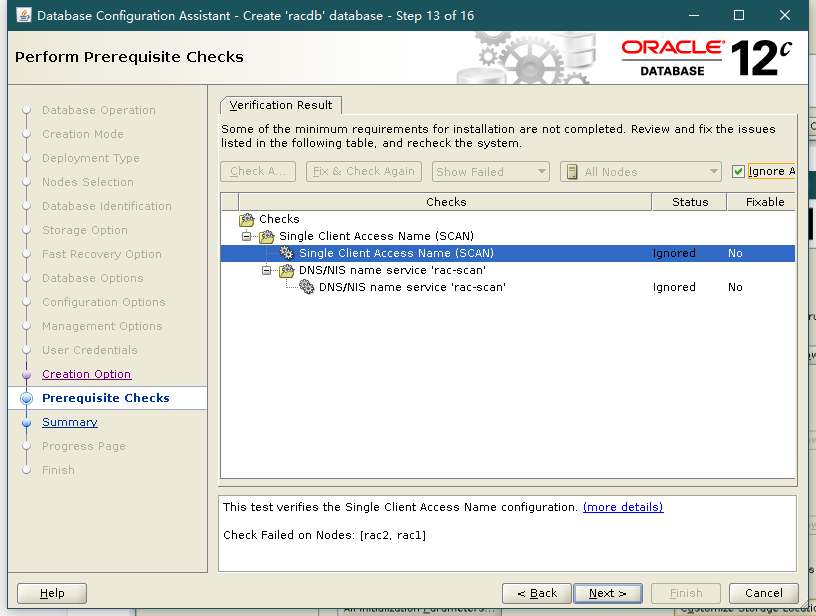Open the more details link
This screenshot has width=816, height=616.
point(623,507)
